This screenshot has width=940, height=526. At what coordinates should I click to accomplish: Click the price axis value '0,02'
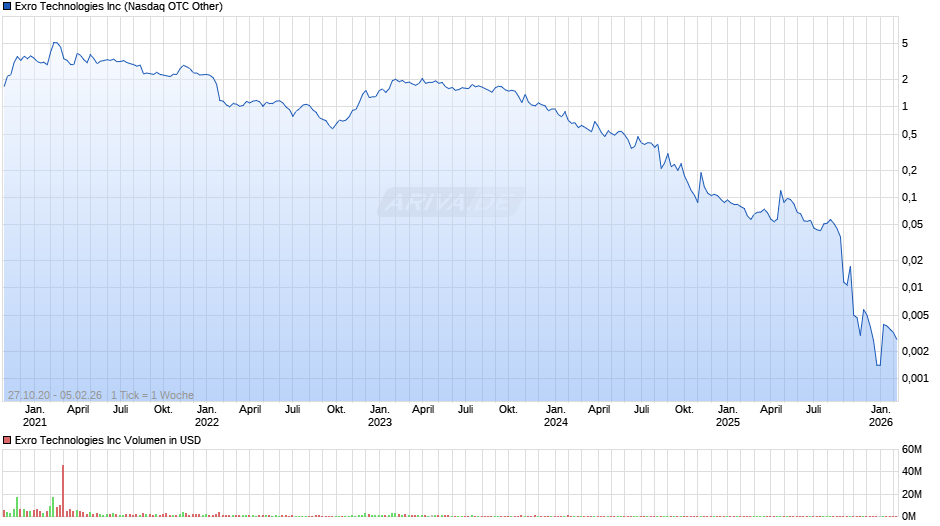coord(912,260)
